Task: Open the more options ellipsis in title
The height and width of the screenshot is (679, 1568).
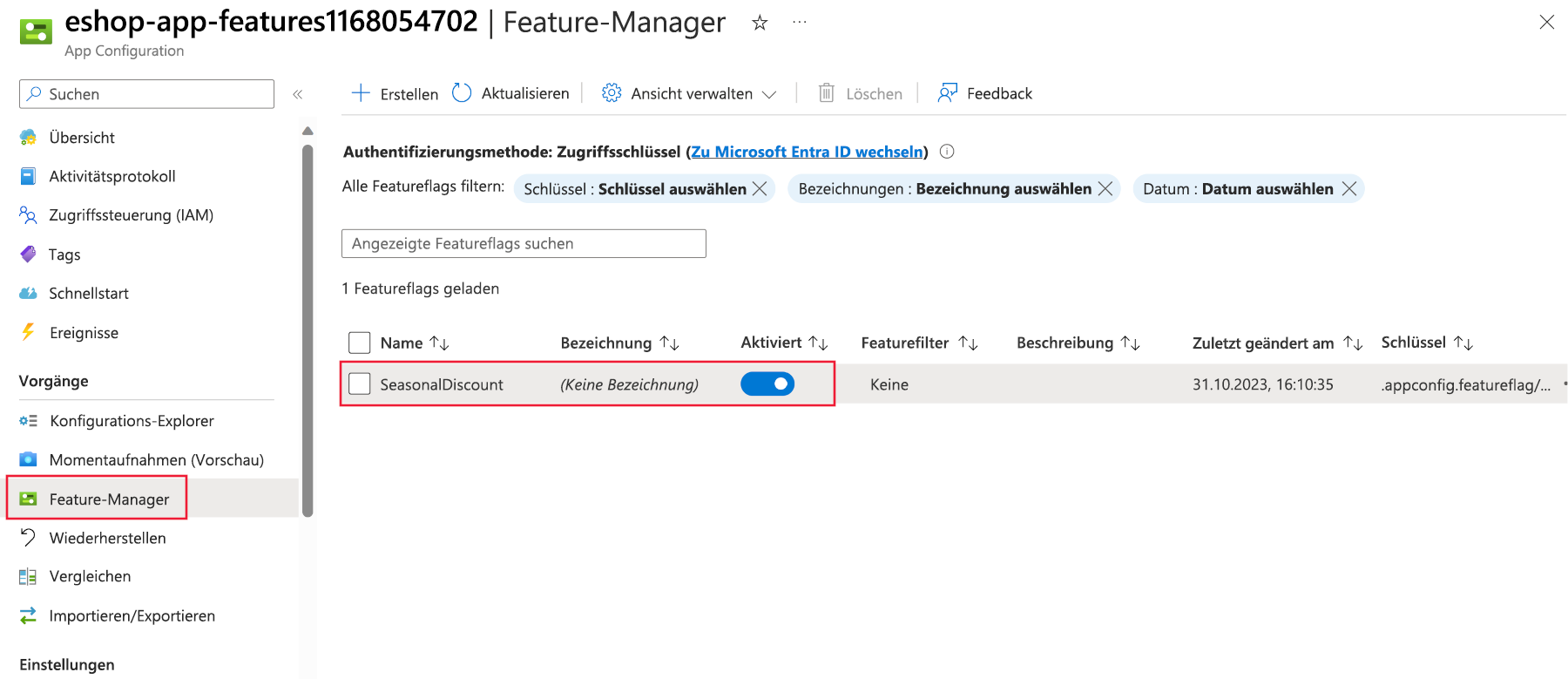Action: point(799,23)
